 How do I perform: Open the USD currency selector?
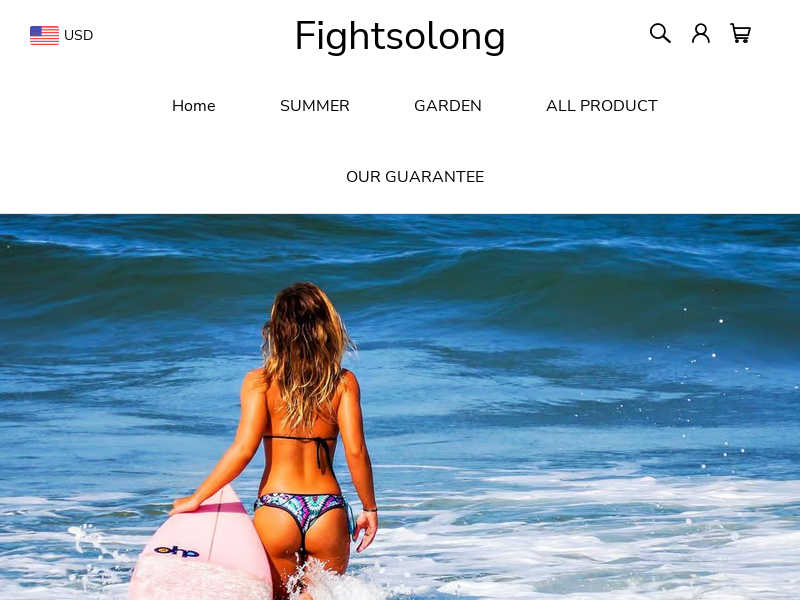pos(62,35)
